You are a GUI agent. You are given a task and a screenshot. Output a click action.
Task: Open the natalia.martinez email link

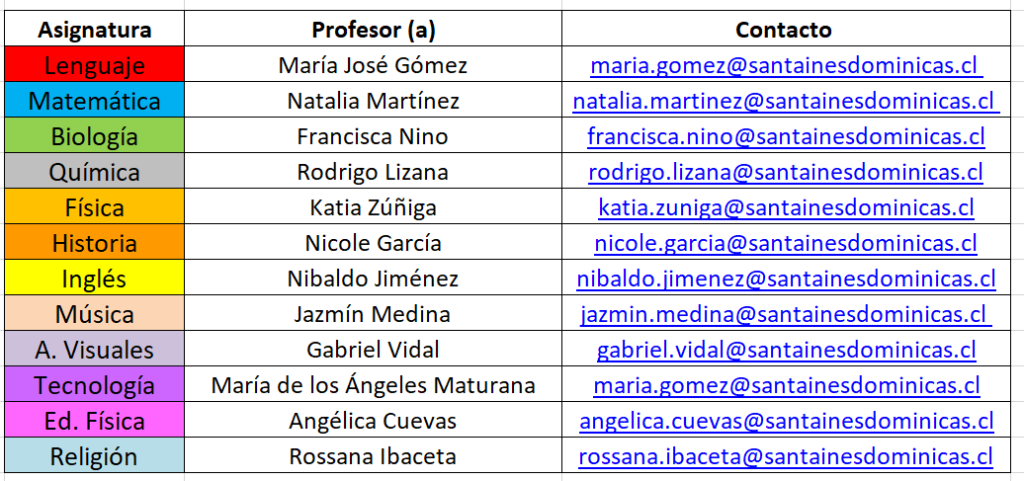coord(785,101)
